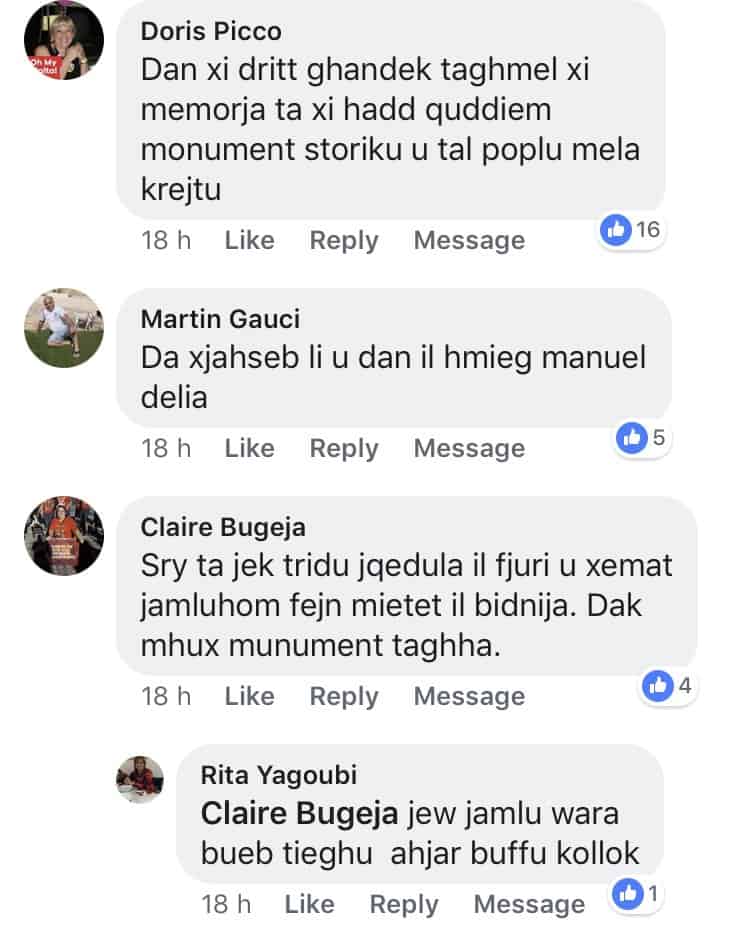View the like reaction on Martin Gauci's comment
The height and width of the screenshot is (936, 750).
tap(642, 438)
